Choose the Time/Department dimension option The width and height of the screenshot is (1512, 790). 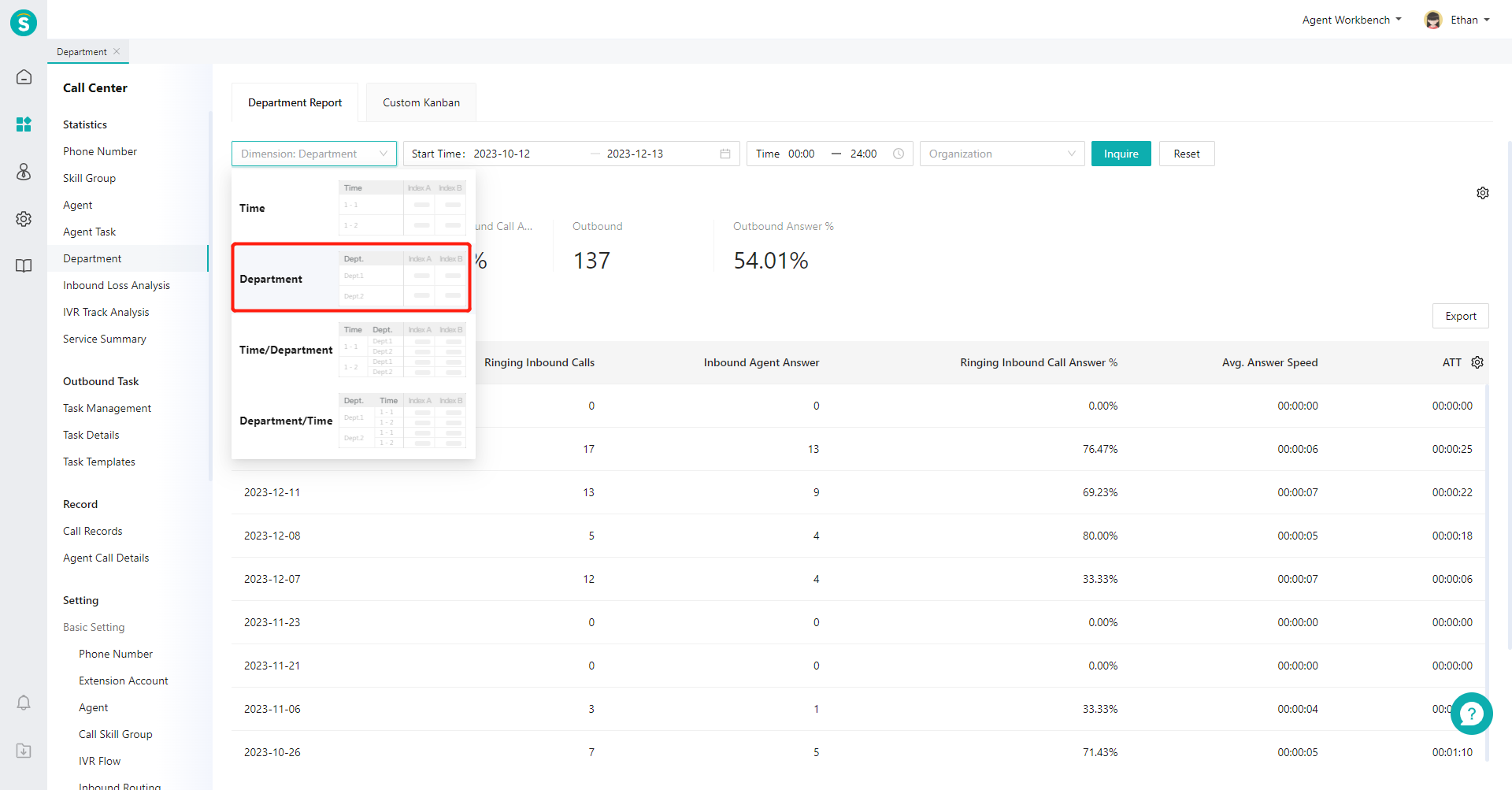[353, 350]
